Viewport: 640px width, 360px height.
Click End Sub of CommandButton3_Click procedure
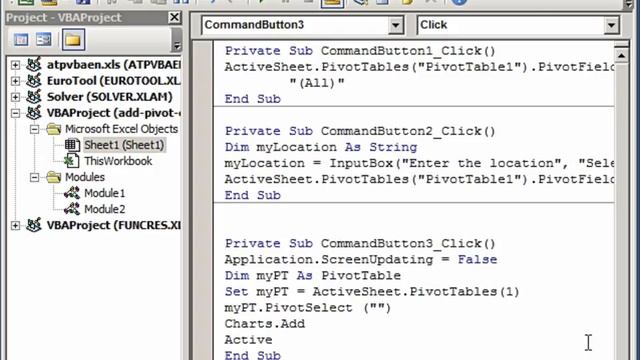253,355
